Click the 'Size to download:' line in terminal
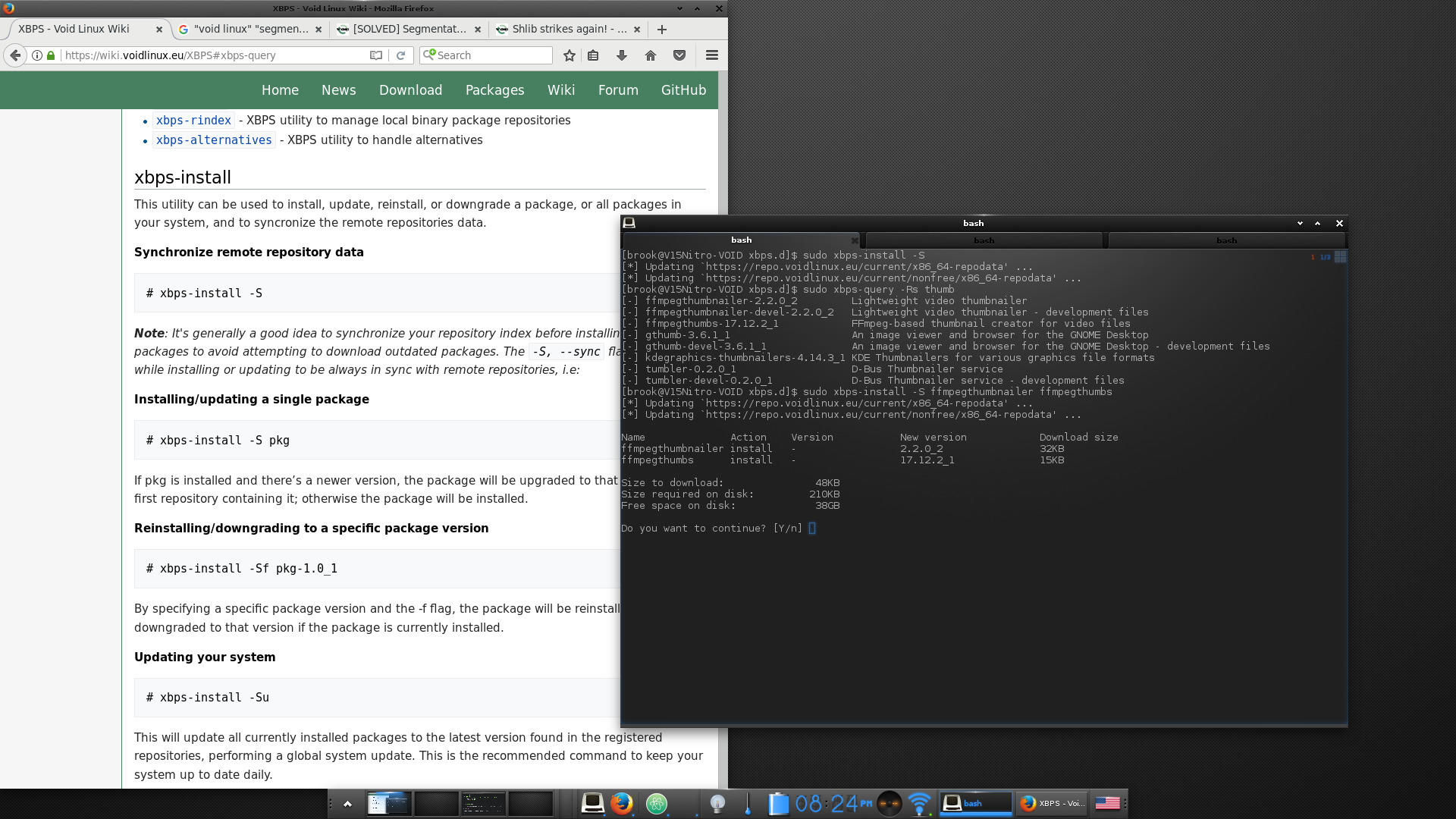The image size is (1456, 819). coord(672,483)
